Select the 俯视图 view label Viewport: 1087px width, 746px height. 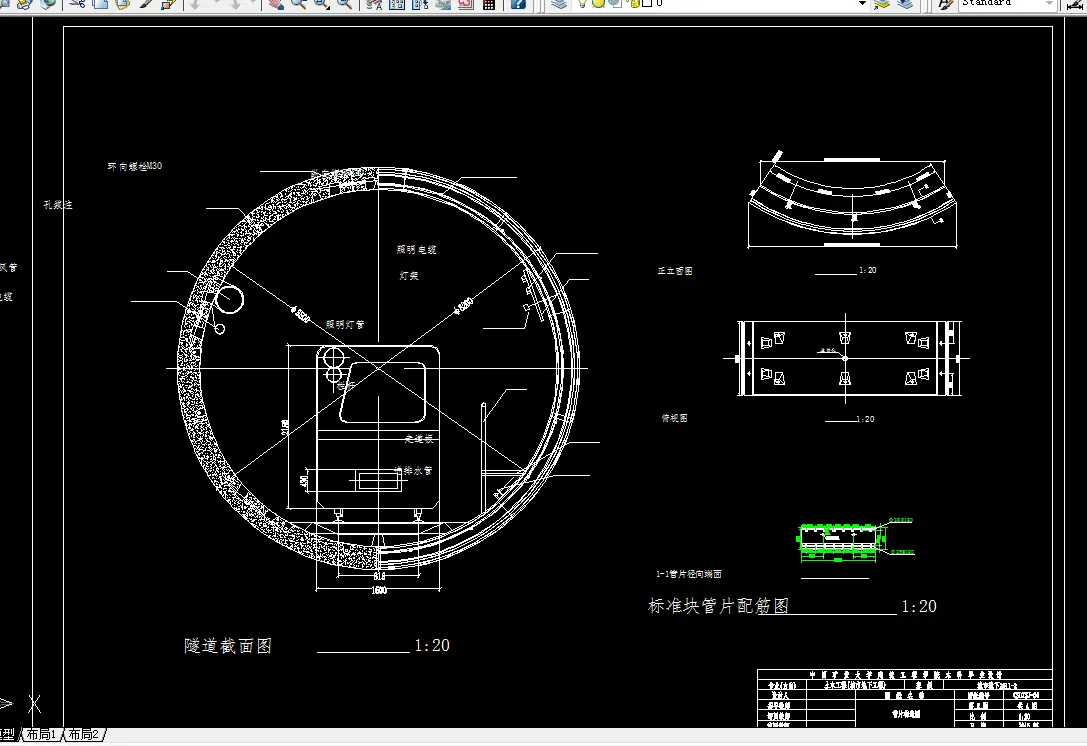675,419
